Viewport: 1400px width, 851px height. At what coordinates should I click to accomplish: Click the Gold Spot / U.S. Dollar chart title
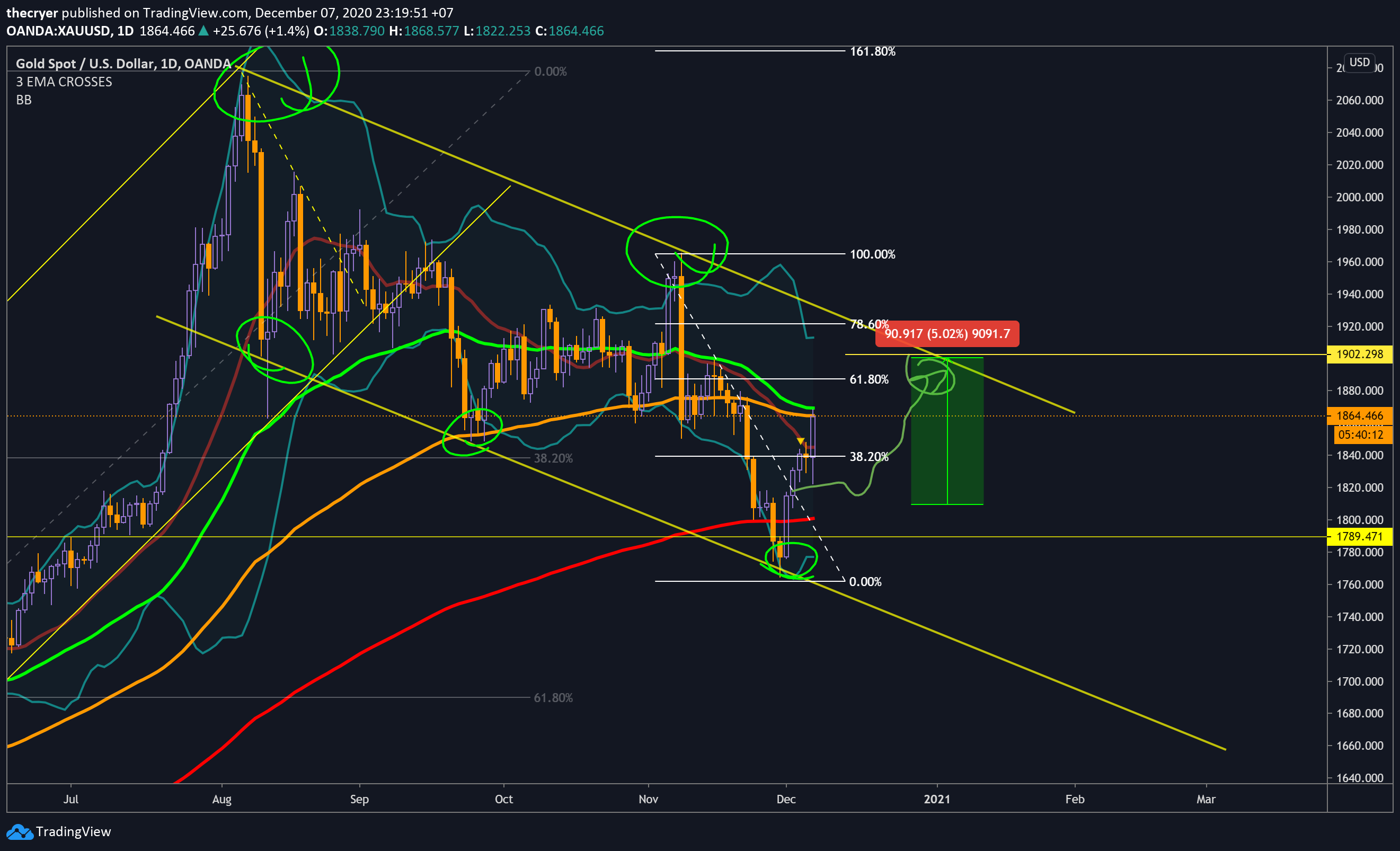coord(123,64)
